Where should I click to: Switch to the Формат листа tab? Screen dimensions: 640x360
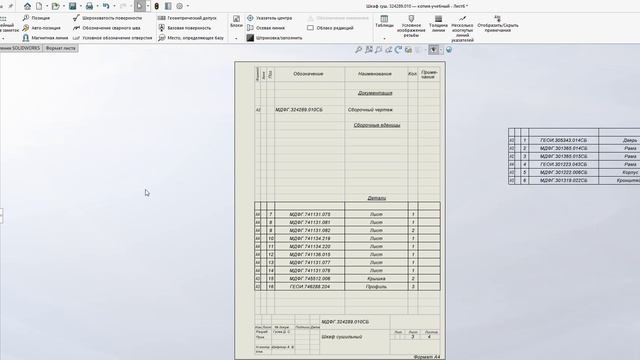coord(60,48)
